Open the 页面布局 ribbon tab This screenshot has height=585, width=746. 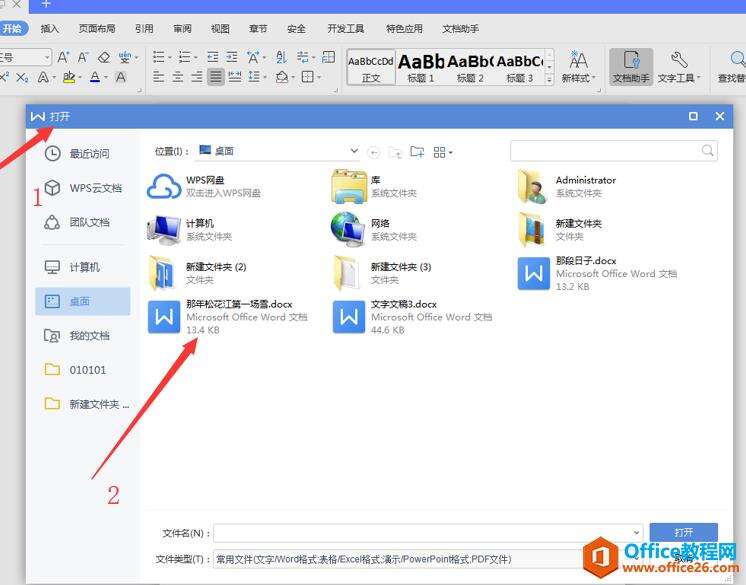point(97,29)
